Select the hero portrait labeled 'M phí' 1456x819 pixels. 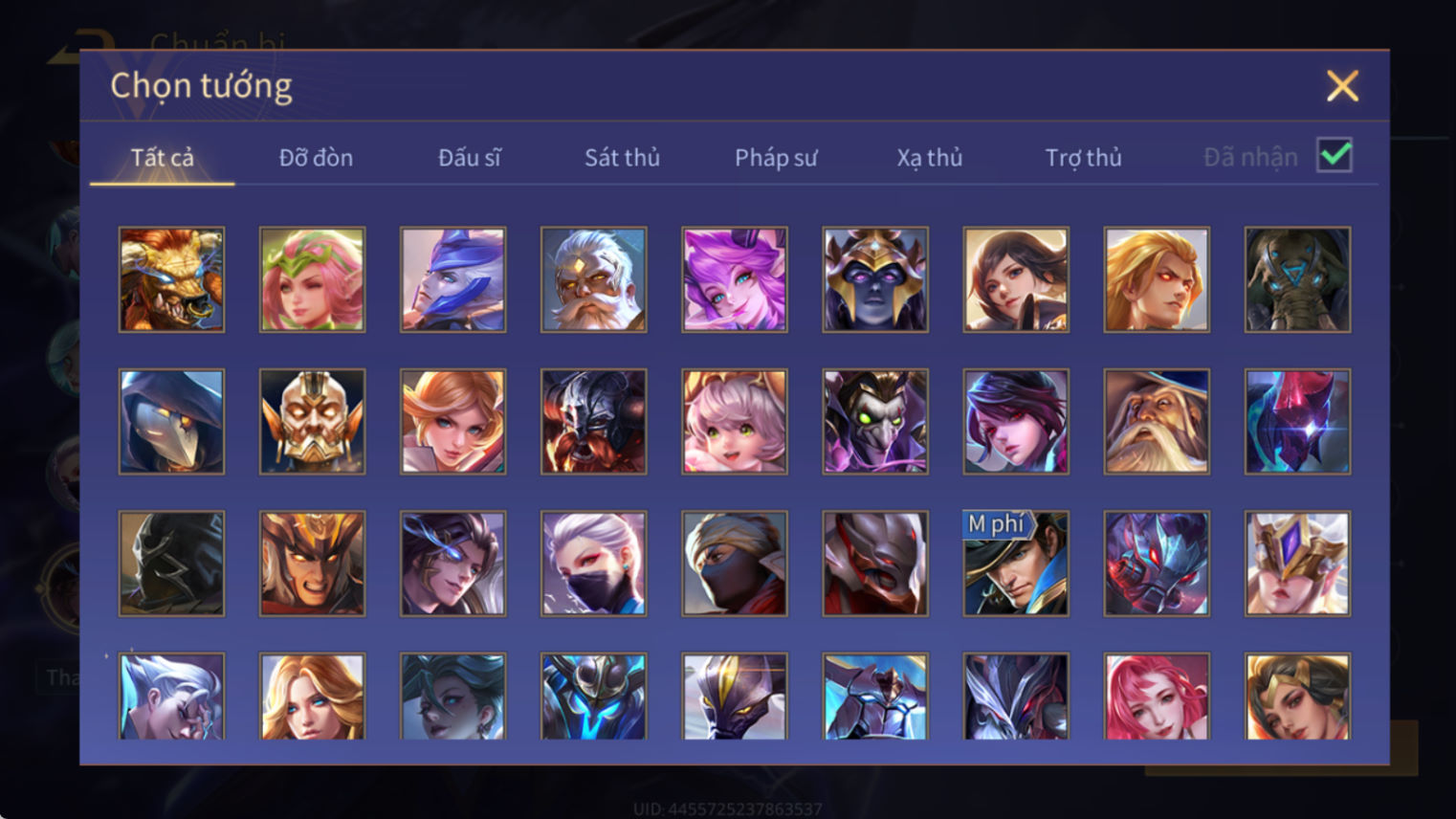point(1016,564)
